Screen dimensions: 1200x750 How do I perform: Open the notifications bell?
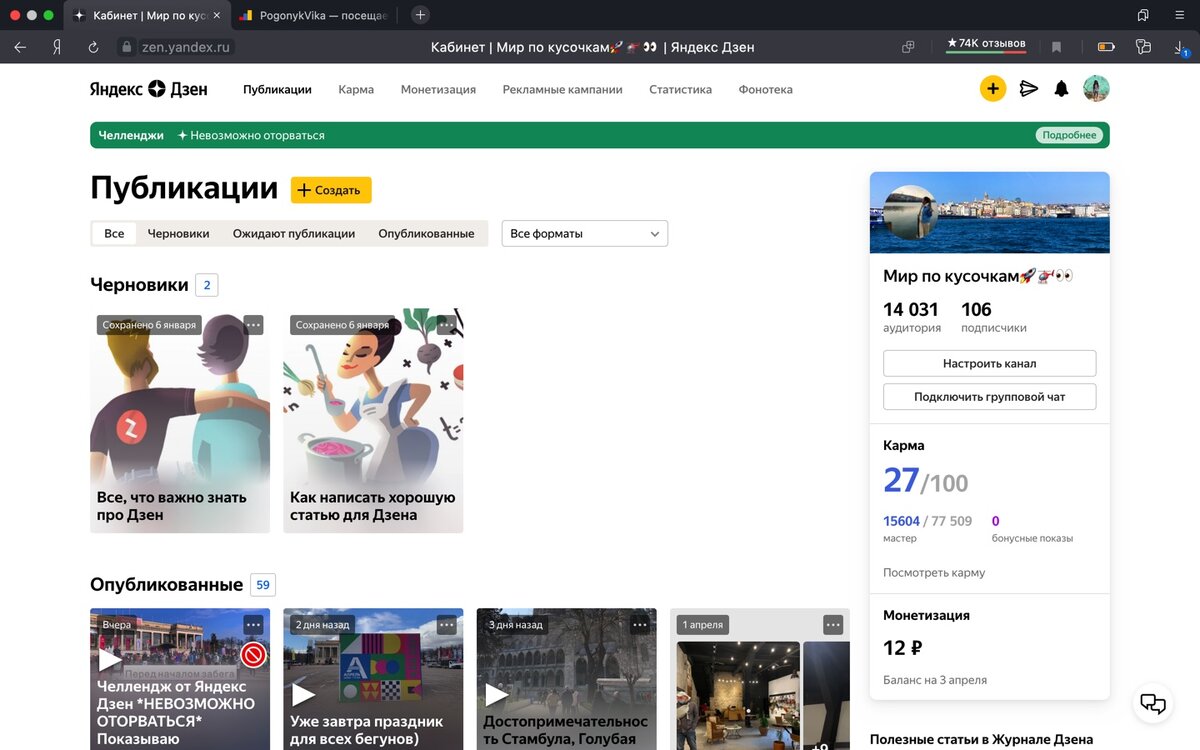1062,89
